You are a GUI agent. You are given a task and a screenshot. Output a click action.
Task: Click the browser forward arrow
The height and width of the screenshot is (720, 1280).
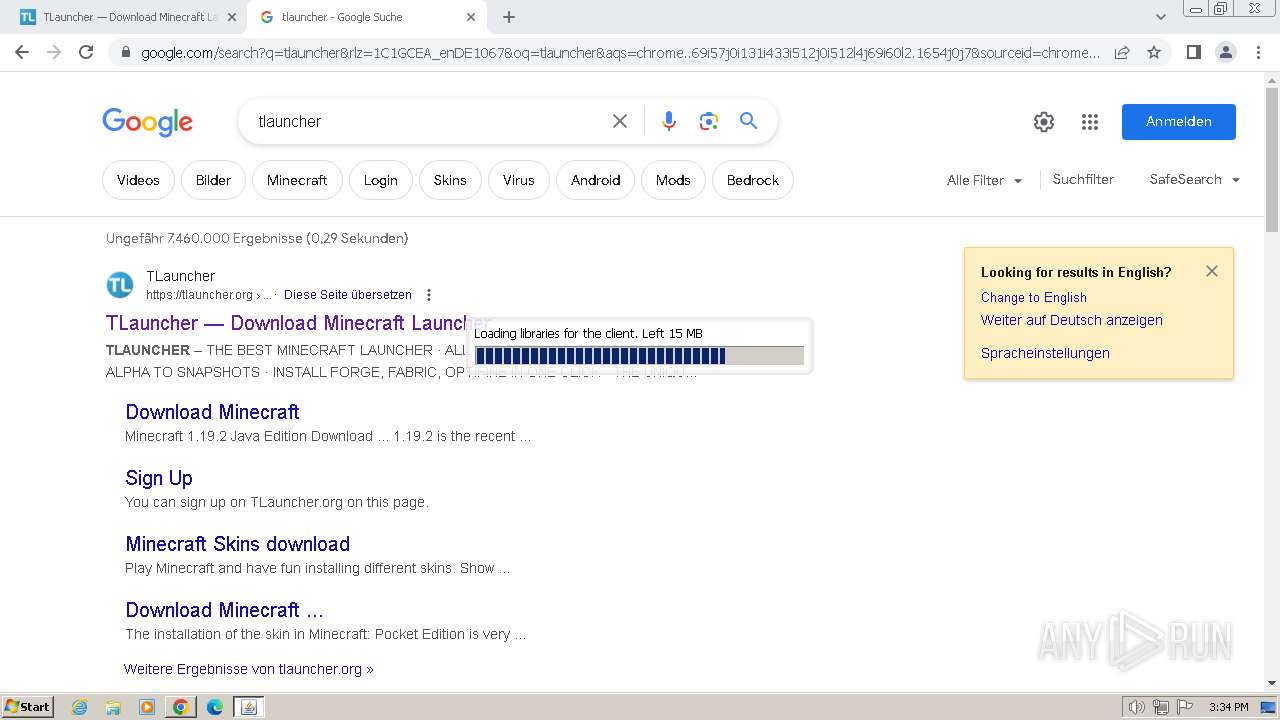point(54,52)
